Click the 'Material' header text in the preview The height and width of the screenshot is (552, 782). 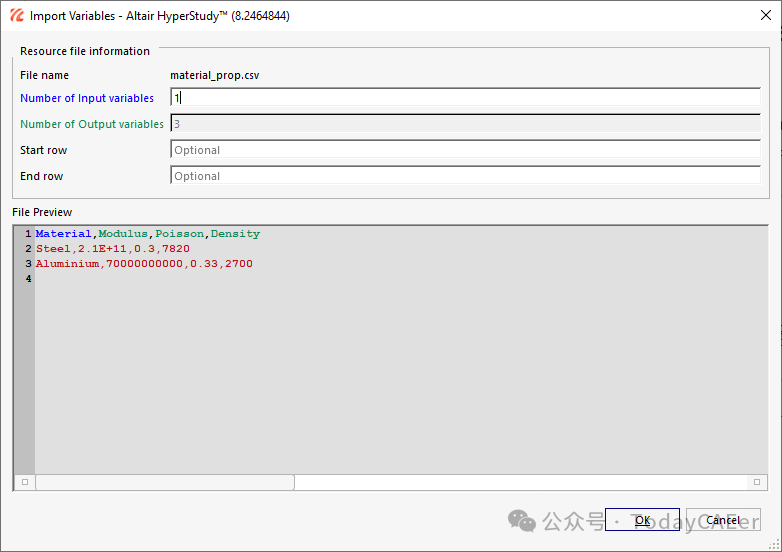click(x=63, y=234)
